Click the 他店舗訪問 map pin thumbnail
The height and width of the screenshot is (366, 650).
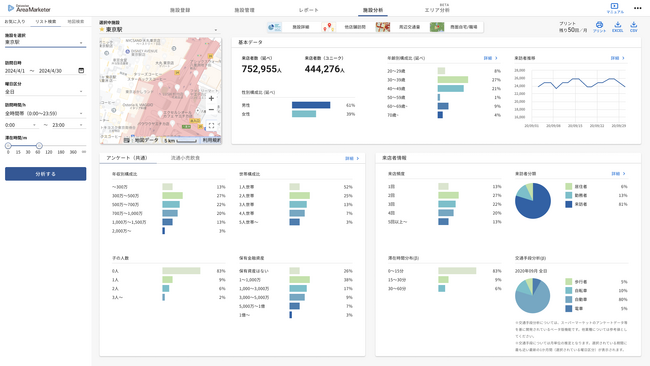pyautogui.click(x=329, y=27)
